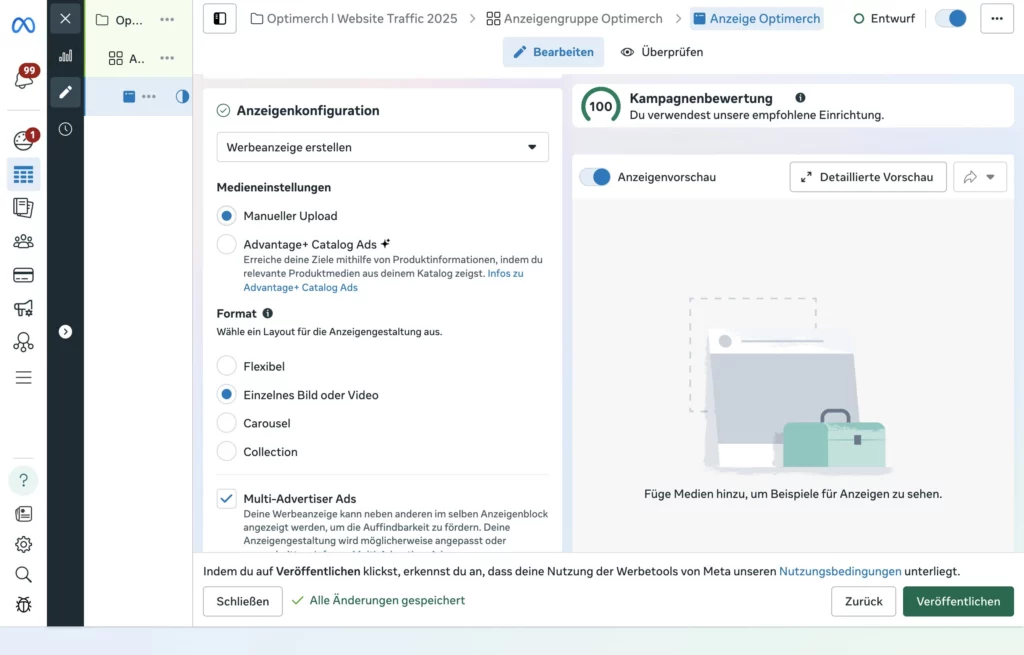Select the Advantage+ Catalog Ads option
Screen dimensions: 1024x655
(226, 243)
